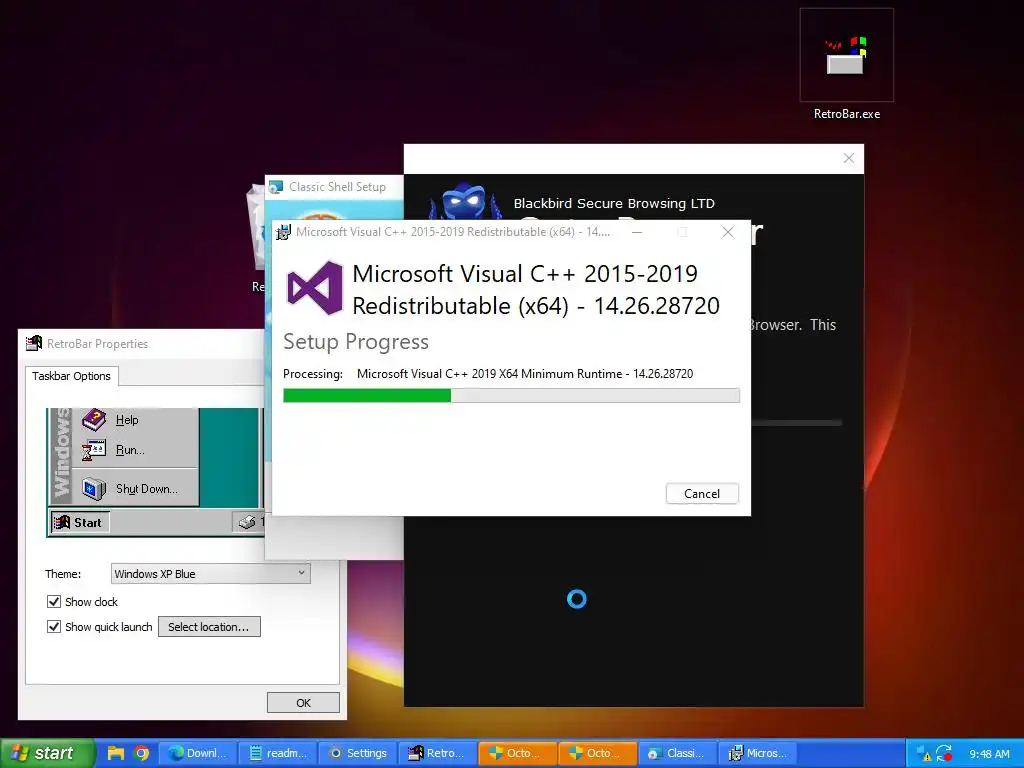Click the Visual Studio logo in installer
Viewport: 1024px width, 768px height.
pos(315,288)
